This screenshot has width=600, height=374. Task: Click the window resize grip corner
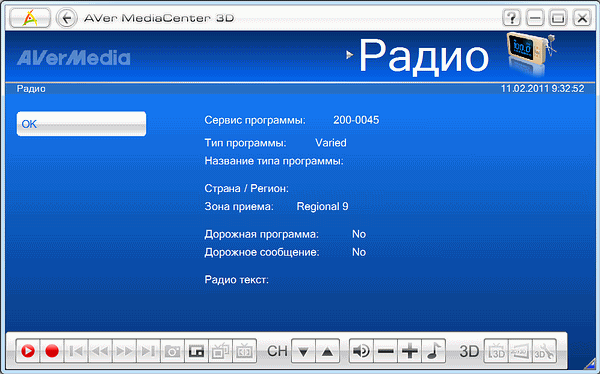589,363
